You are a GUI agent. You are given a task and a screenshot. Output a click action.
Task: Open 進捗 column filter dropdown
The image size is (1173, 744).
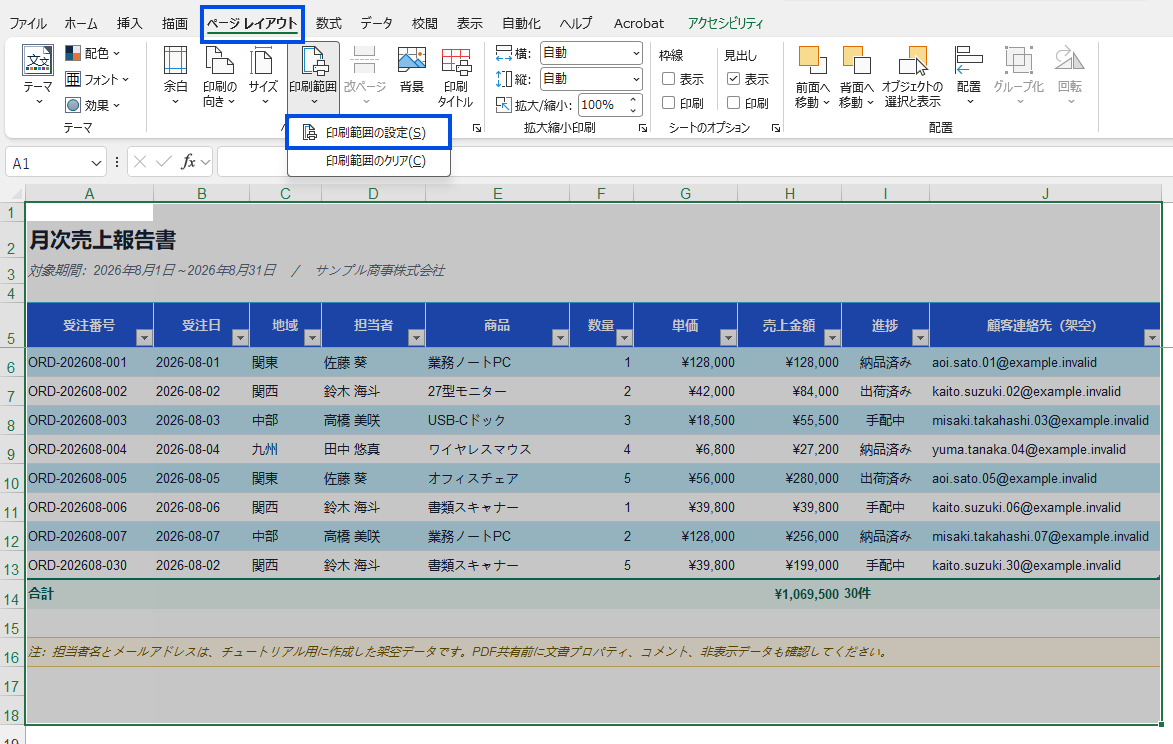pos(920,338)
